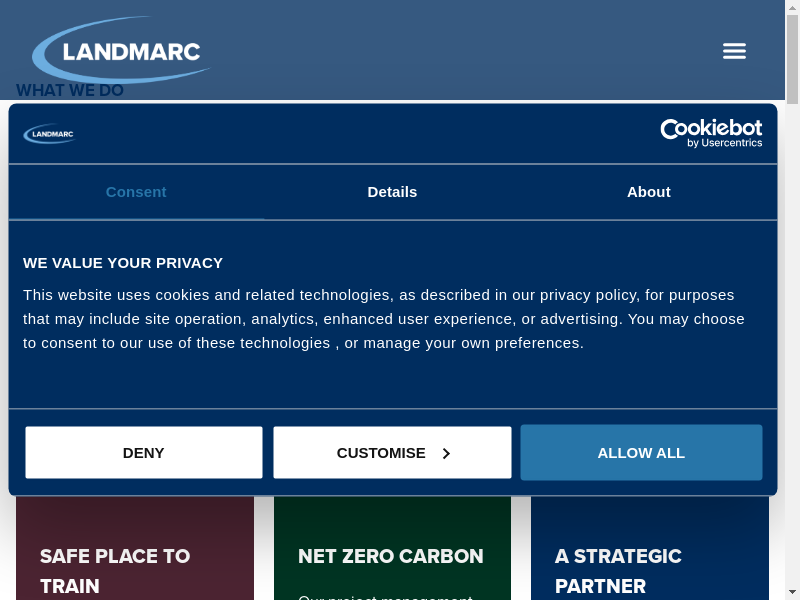Click the Landmarc logo in the header
Image resolution: width=800 pixels, height=600 pixels.
(120, 50)
